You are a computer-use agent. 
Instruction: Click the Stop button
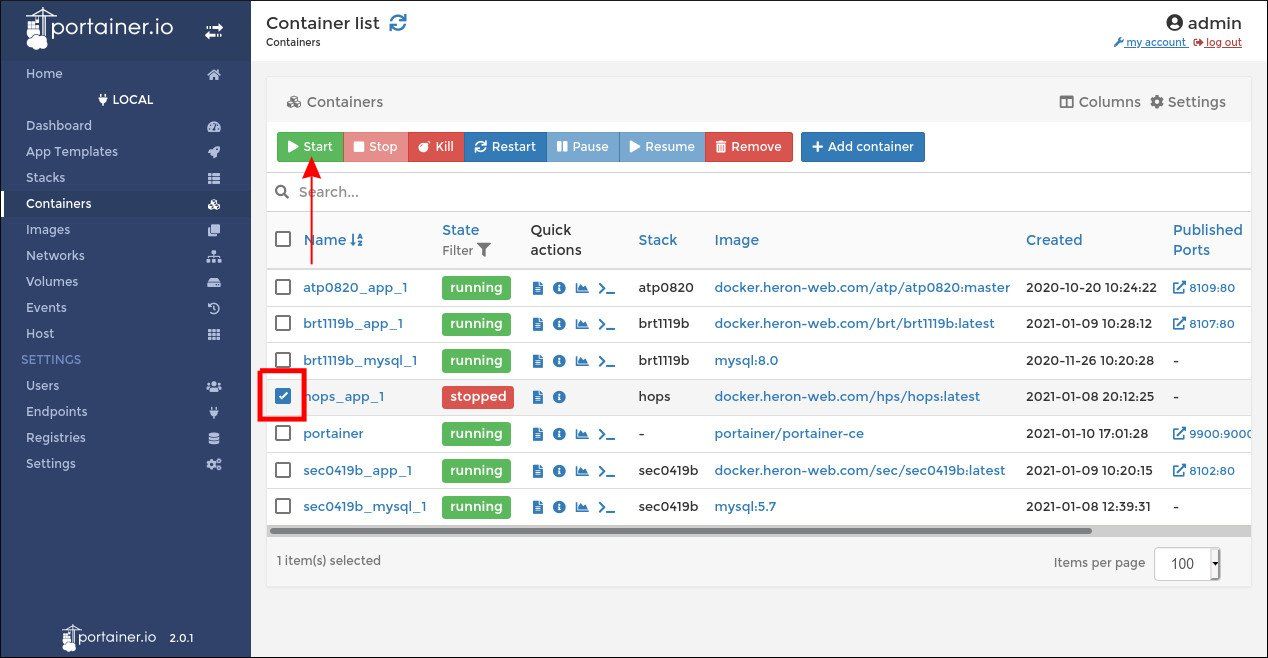click(x=376, y=147)
